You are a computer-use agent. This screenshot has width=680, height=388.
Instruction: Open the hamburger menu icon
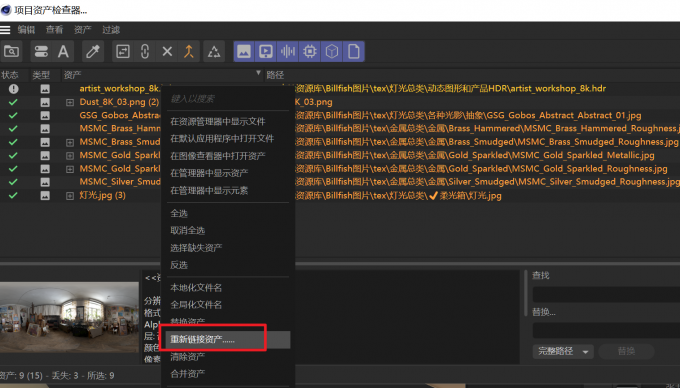[5, 30]
